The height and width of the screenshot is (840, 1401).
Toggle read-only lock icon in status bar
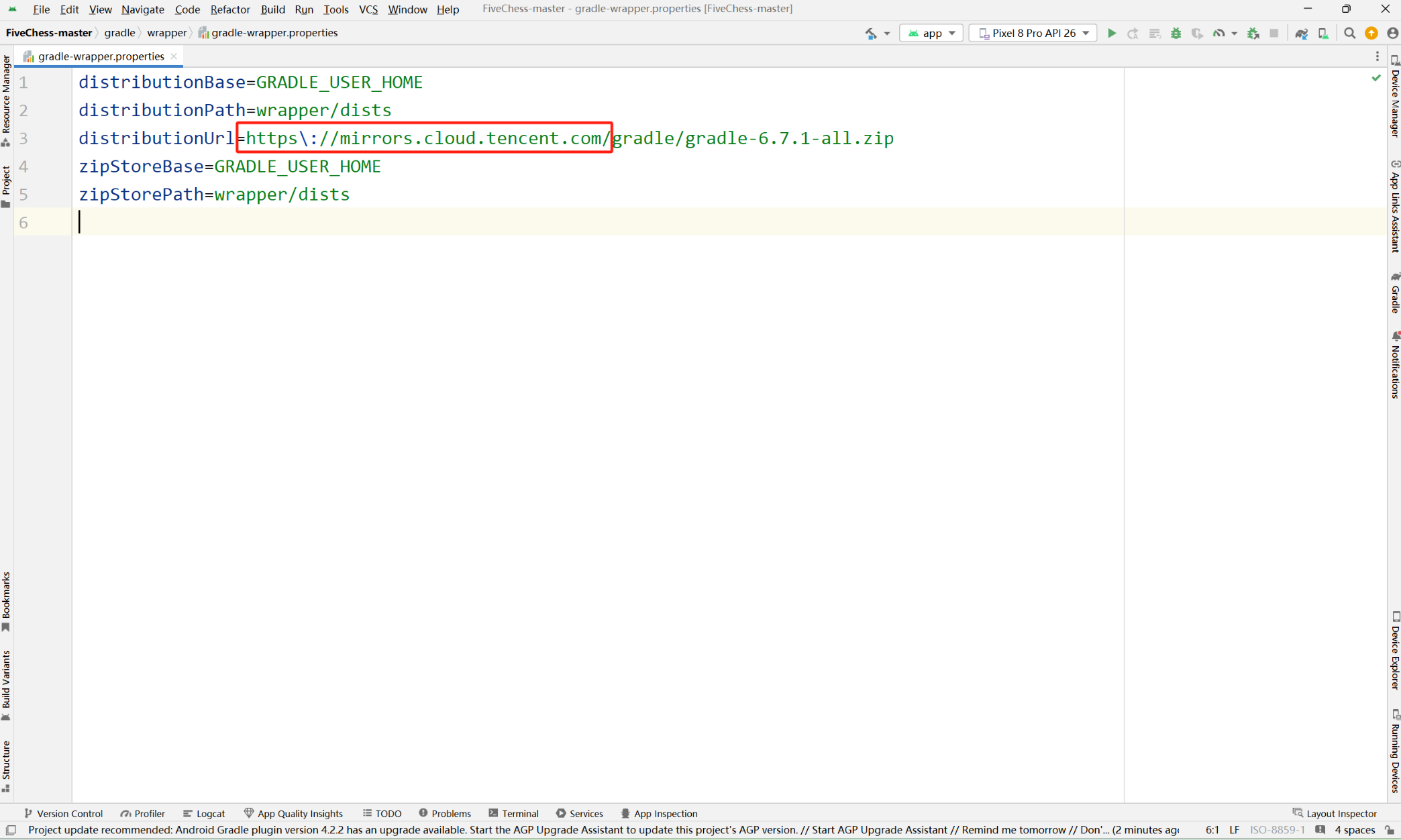click(1390, 830)
